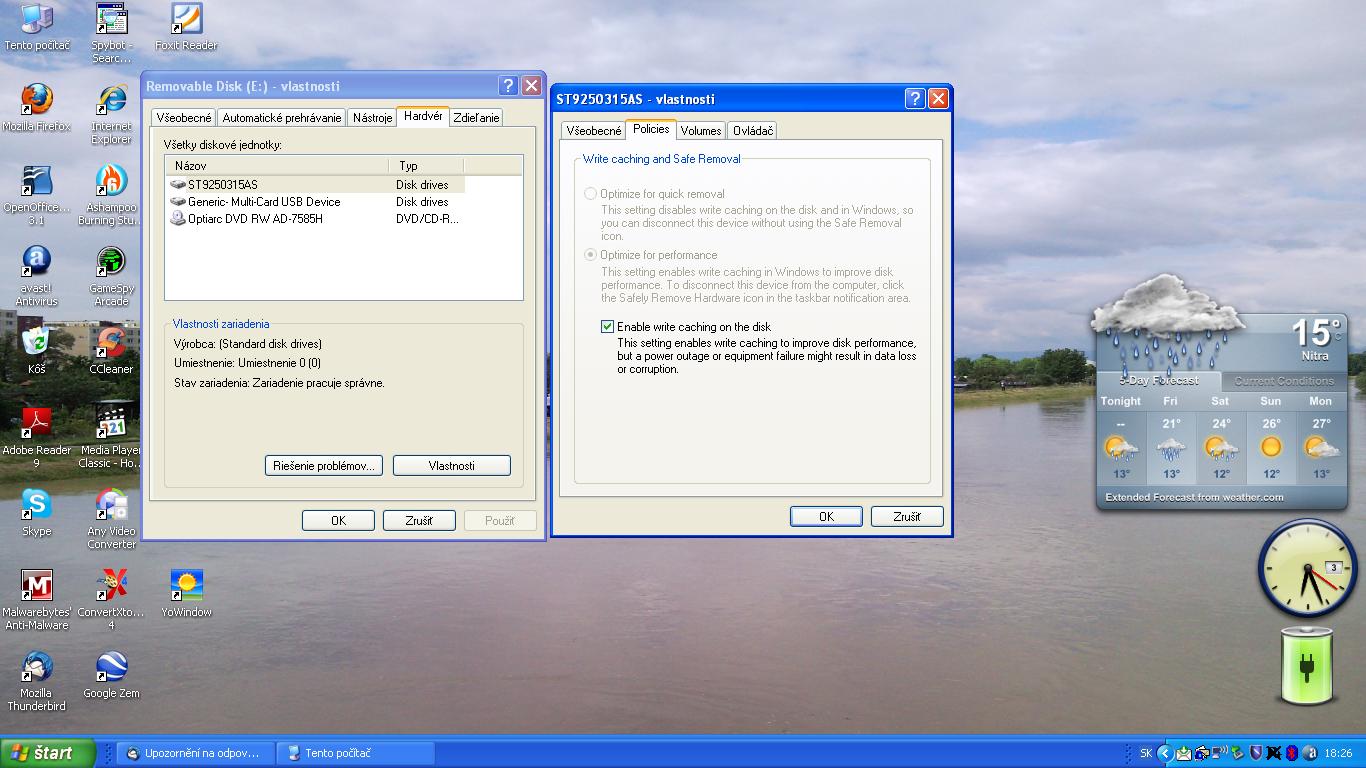Screen dimensions: 1366x768
Task: Switch to the Nástroje tab
Action: [x=372, y=118]
